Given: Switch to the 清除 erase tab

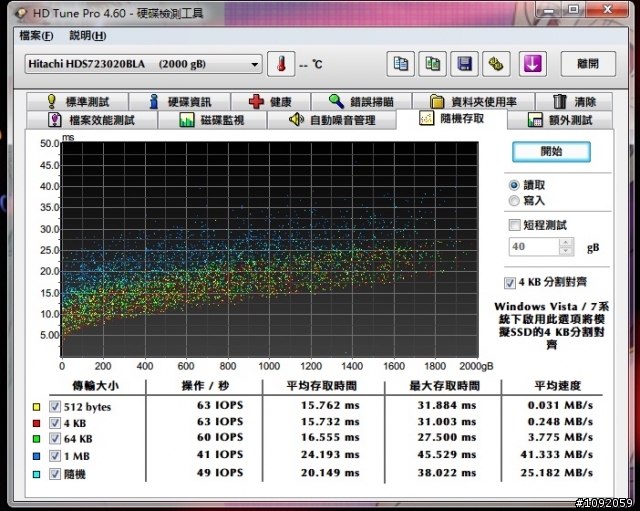Looking at the screenshot, I should pos(574,101).
